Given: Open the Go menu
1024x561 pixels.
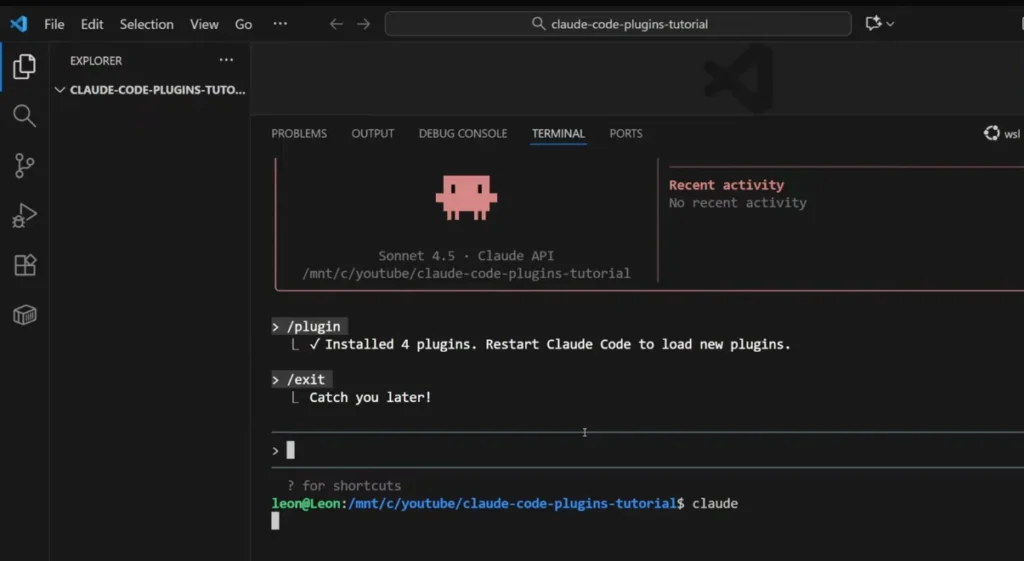Looking at the screenshot, I should [244, 24].
